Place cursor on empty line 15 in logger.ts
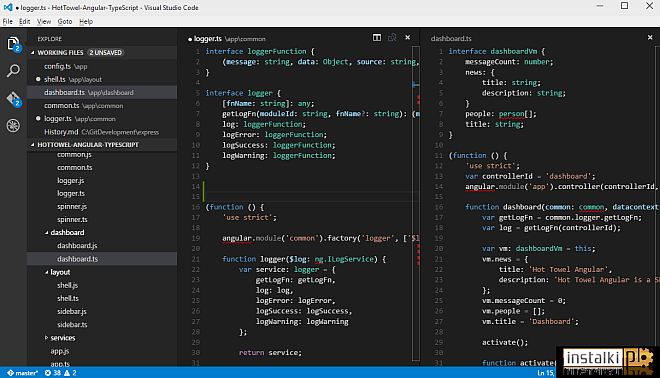 tap(311, 197)
